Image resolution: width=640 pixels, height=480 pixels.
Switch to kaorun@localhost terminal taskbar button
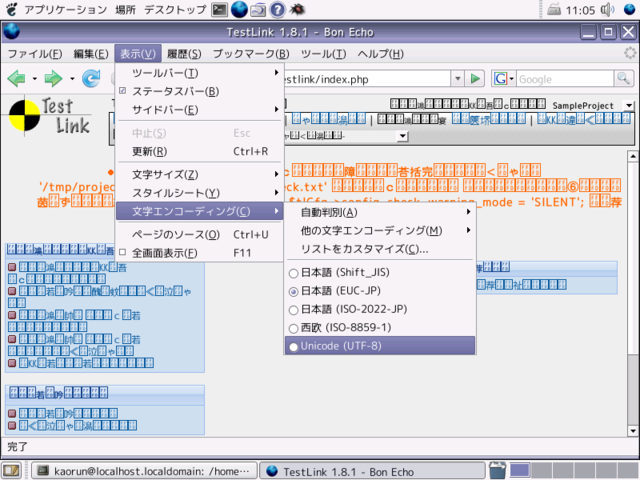145,471
